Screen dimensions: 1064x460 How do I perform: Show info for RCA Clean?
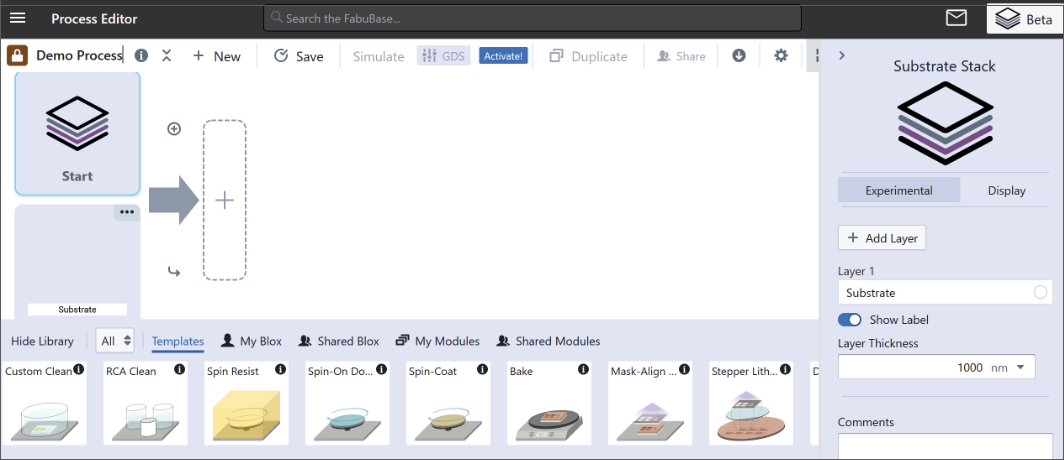pyautogui.click(x=179, y=370)
